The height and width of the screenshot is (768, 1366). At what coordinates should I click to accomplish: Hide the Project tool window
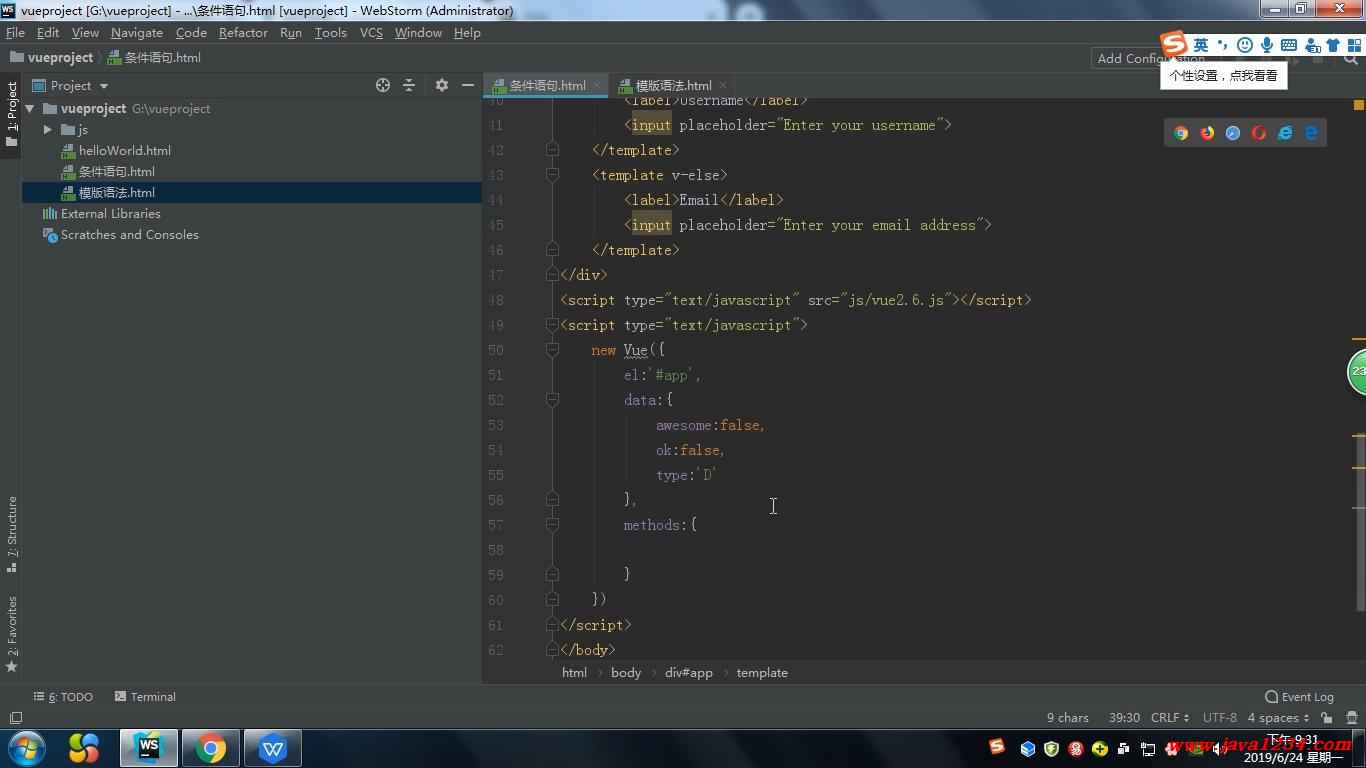coord(468,85)
